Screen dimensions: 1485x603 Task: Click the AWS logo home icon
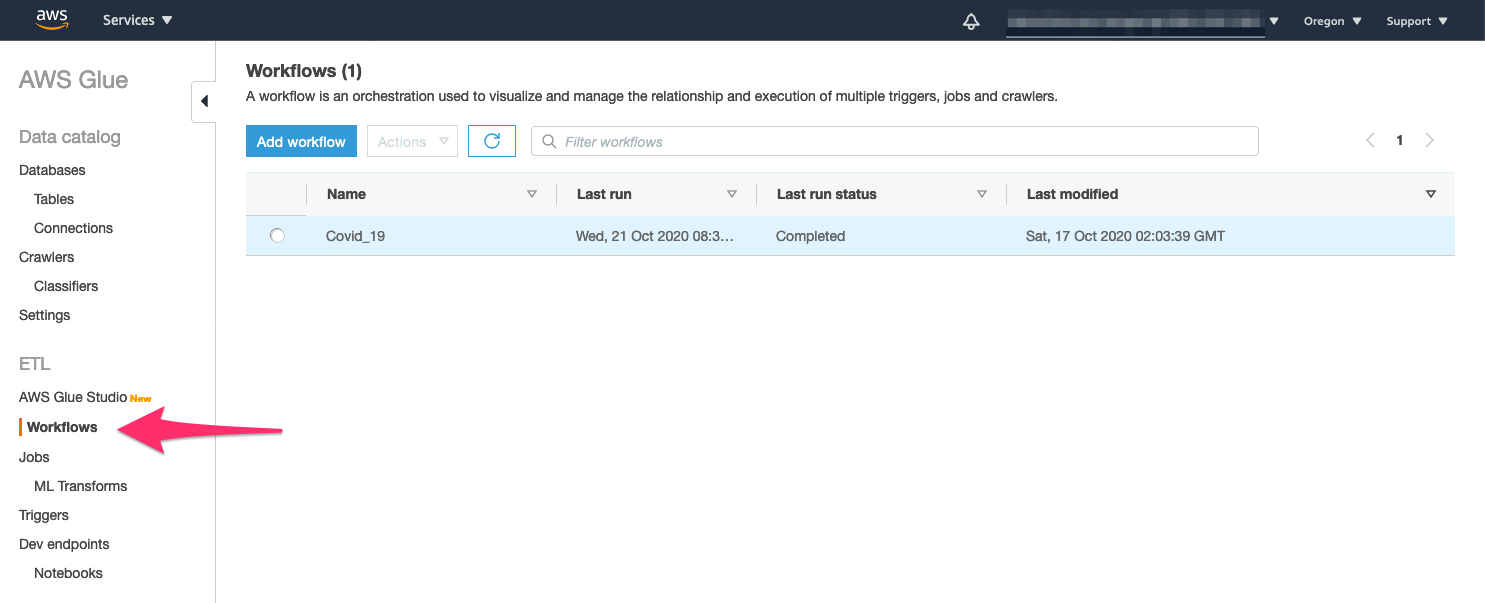click(51, 20)
